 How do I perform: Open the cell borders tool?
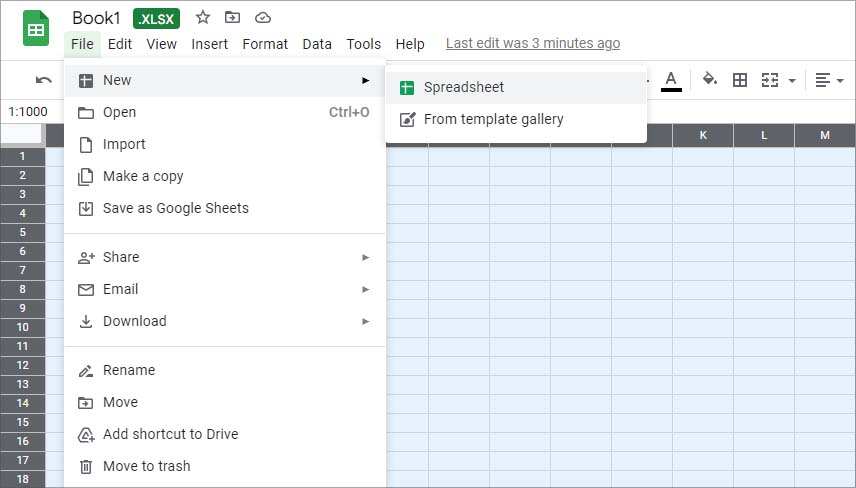pos(740,80)
